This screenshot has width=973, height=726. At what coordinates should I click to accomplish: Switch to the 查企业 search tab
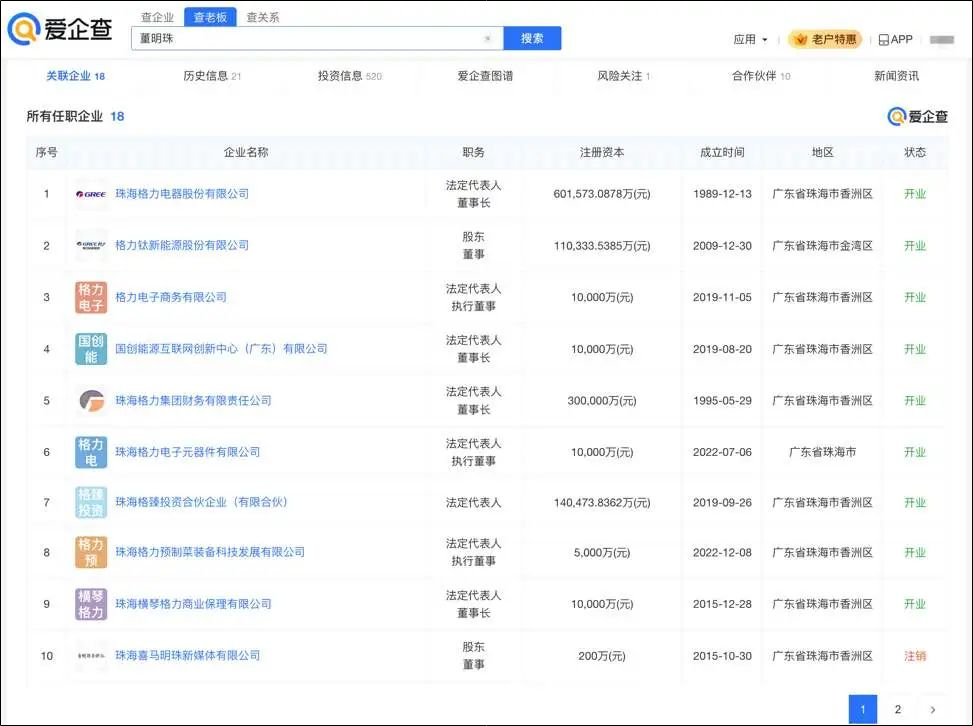[x=157, y=17]
